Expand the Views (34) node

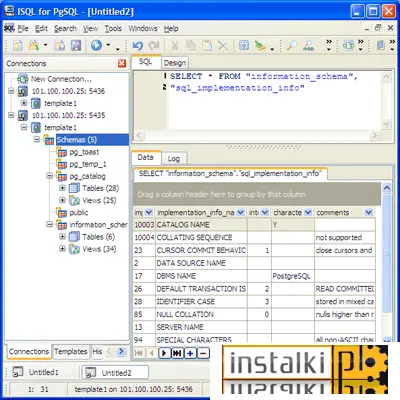[x=62, y=249]
